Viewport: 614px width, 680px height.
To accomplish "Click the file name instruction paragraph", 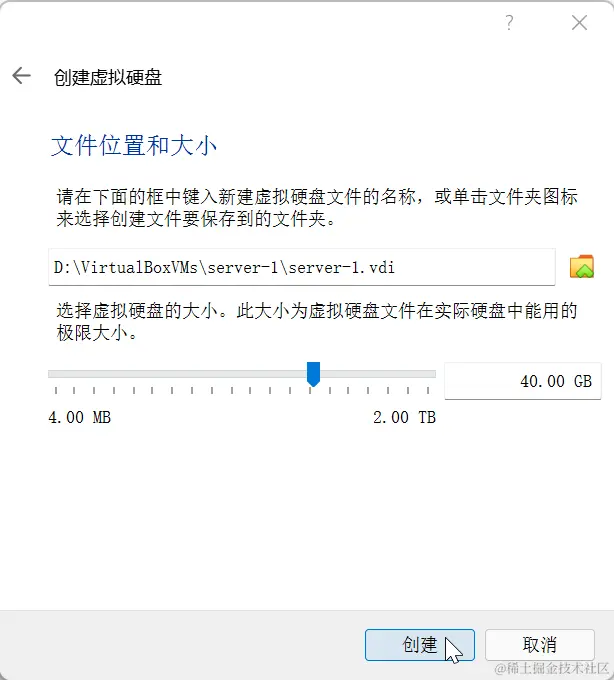I will point(317,208).
